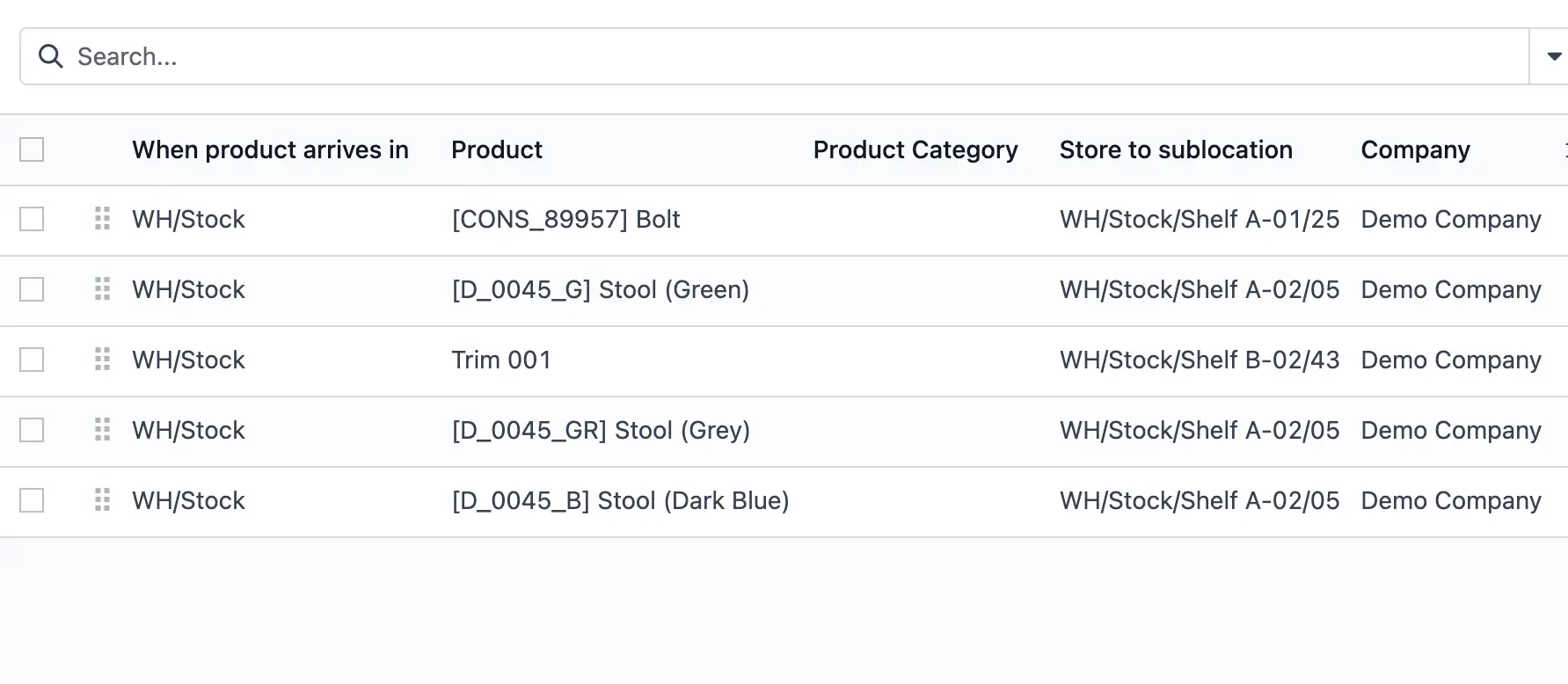The image size is (1568, 684).
Task: Click drag handle for Stool (Dark Blue) row
Action: tap(102, 499)
